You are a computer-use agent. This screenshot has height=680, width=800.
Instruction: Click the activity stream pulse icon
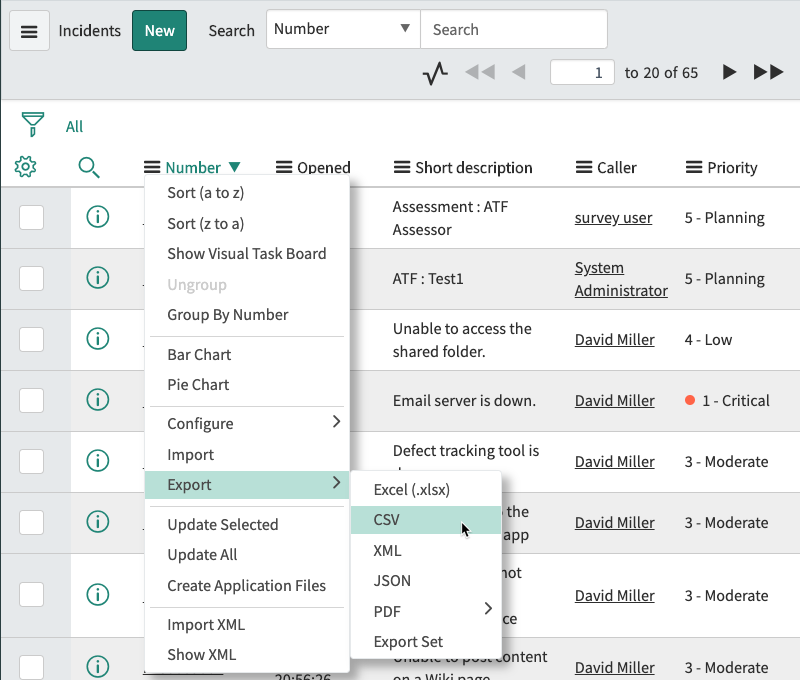tap(435, 73)
